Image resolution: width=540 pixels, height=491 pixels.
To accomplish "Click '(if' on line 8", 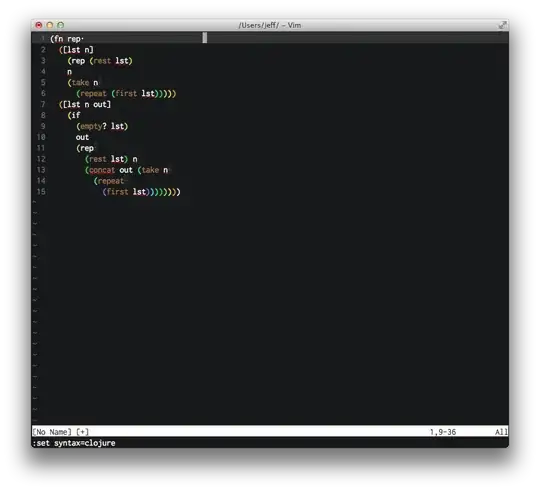I will tap(74, 115).
